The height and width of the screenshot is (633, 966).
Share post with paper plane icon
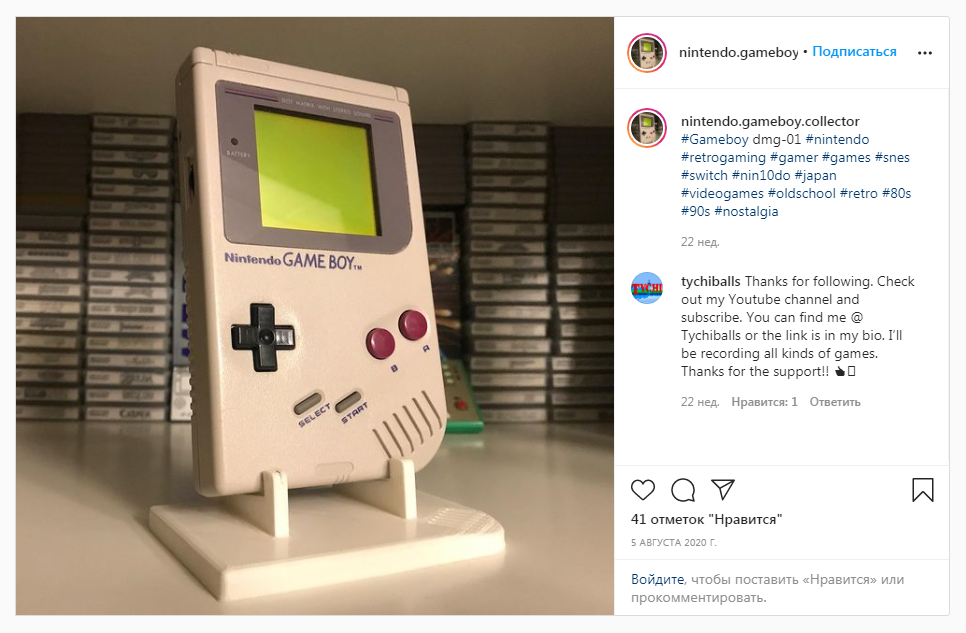pyautogui.click(x=723, y=489)
